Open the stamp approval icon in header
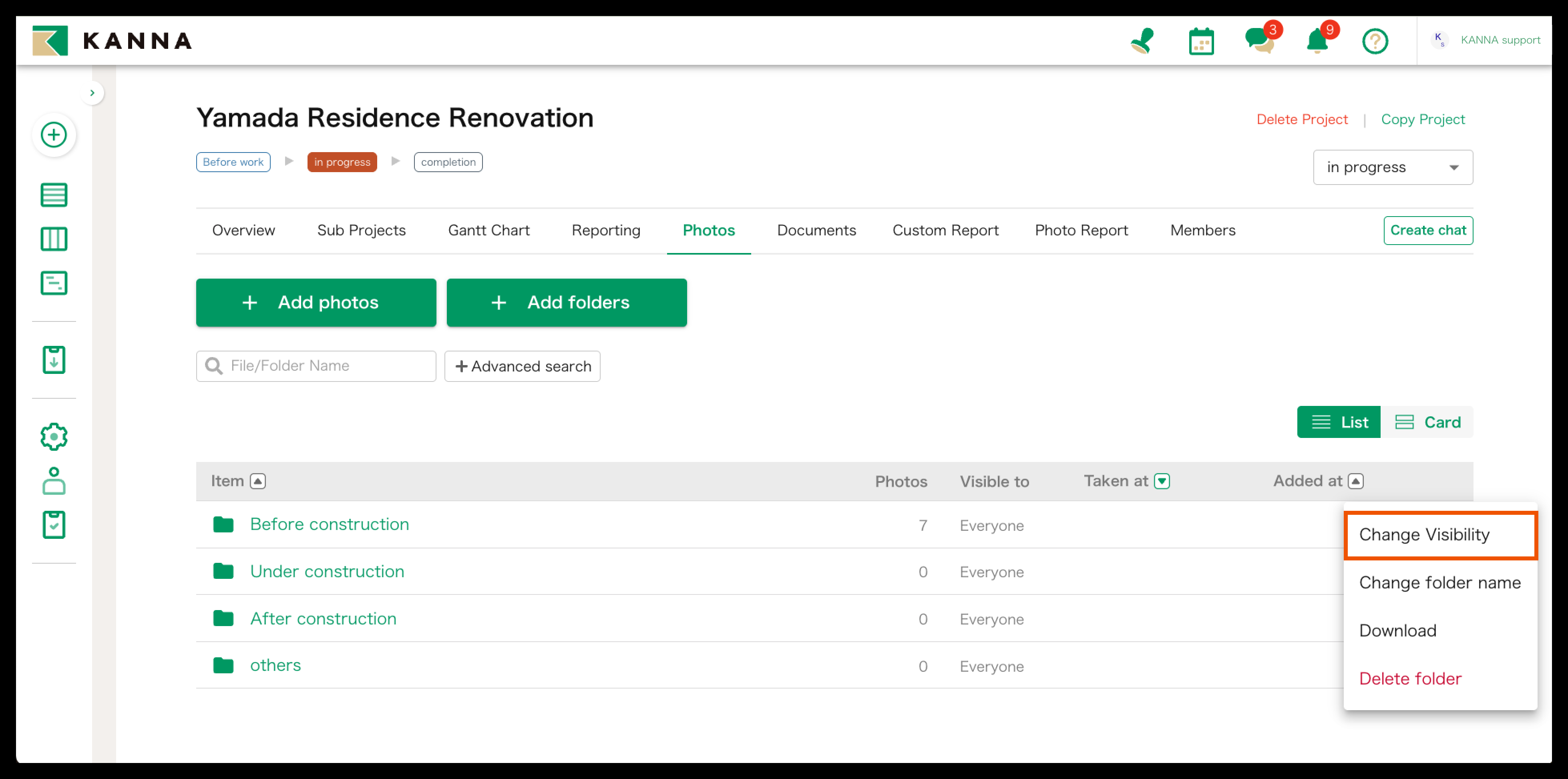1568x779 pixels. point(1142,41)
